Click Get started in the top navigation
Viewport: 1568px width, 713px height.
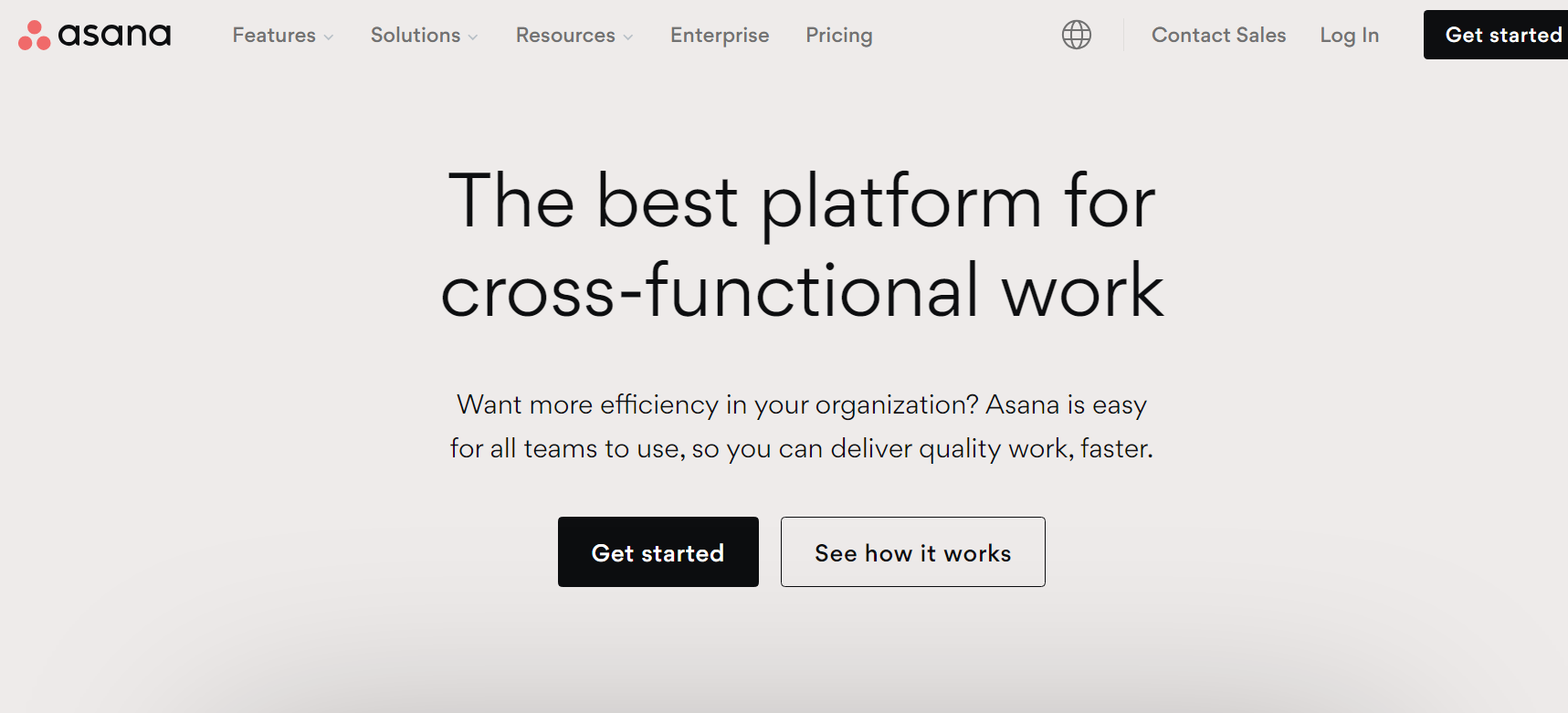(1496, 35)
